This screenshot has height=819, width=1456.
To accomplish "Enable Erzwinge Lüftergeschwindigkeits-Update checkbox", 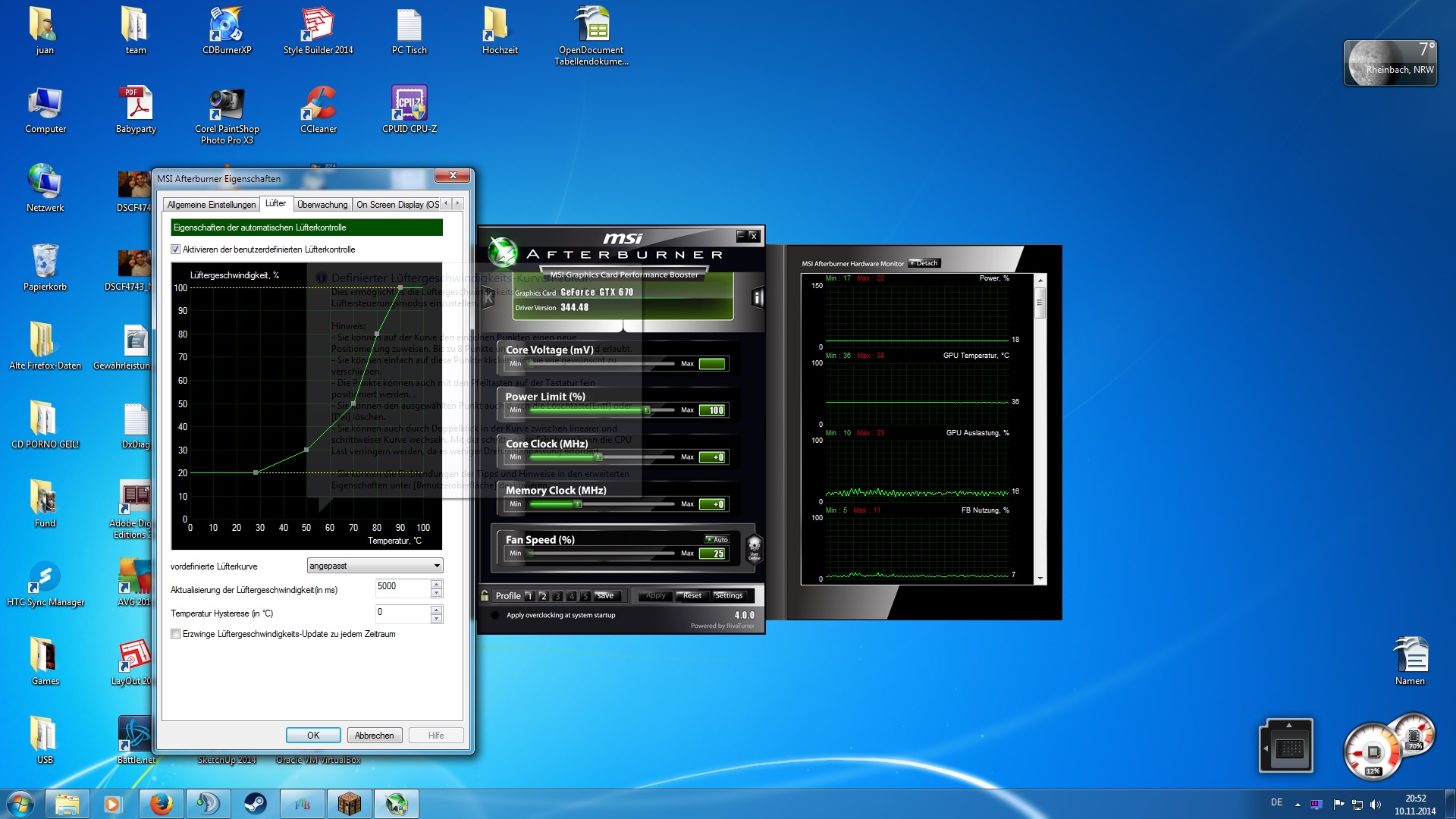I will click(x=176, y=634).
